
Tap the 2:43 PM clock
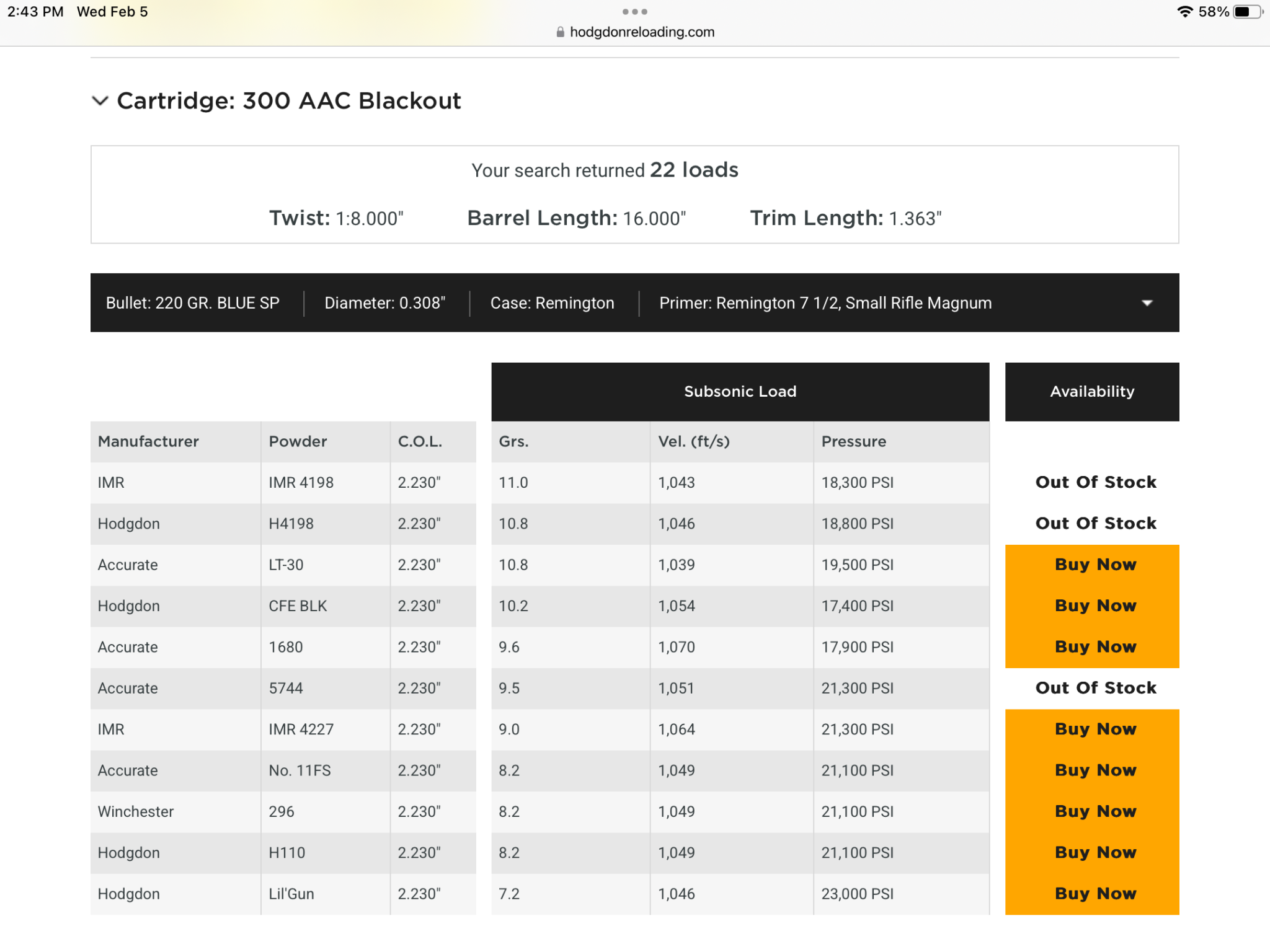coord(35,12)
